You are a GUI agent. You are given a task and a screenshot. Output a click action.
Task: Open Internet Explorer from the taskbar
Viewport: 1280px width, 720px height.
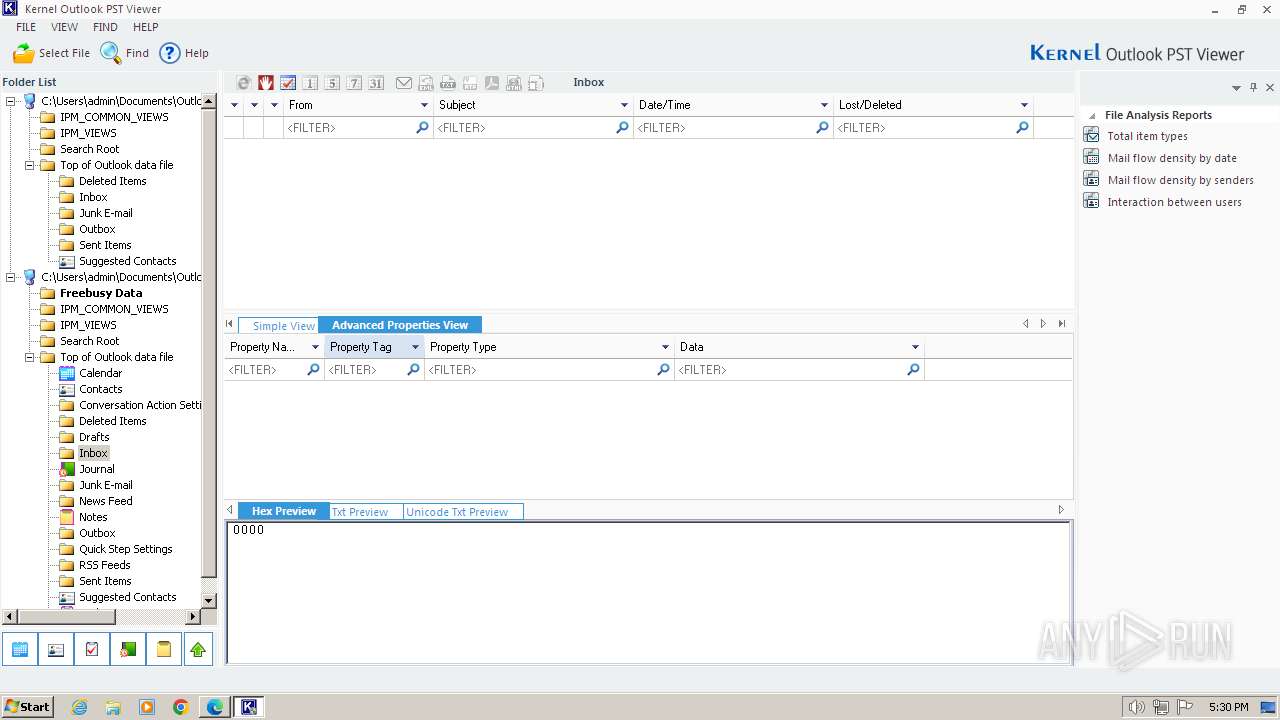pos(79,707)
